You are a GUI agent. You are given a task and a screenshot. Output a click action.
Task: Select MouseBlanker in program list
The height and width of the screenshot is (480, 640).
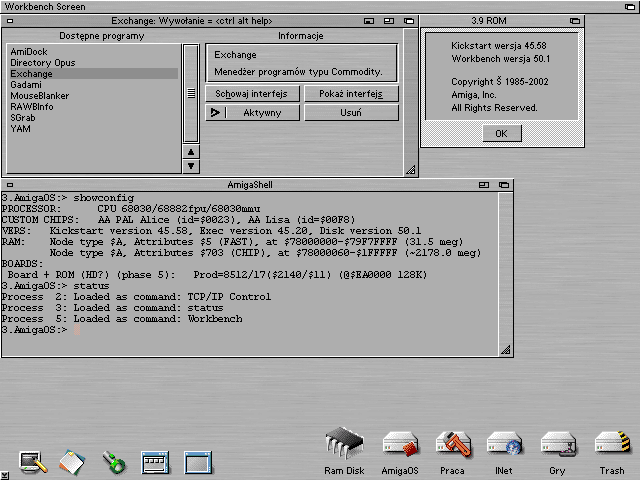click(93, 96)
